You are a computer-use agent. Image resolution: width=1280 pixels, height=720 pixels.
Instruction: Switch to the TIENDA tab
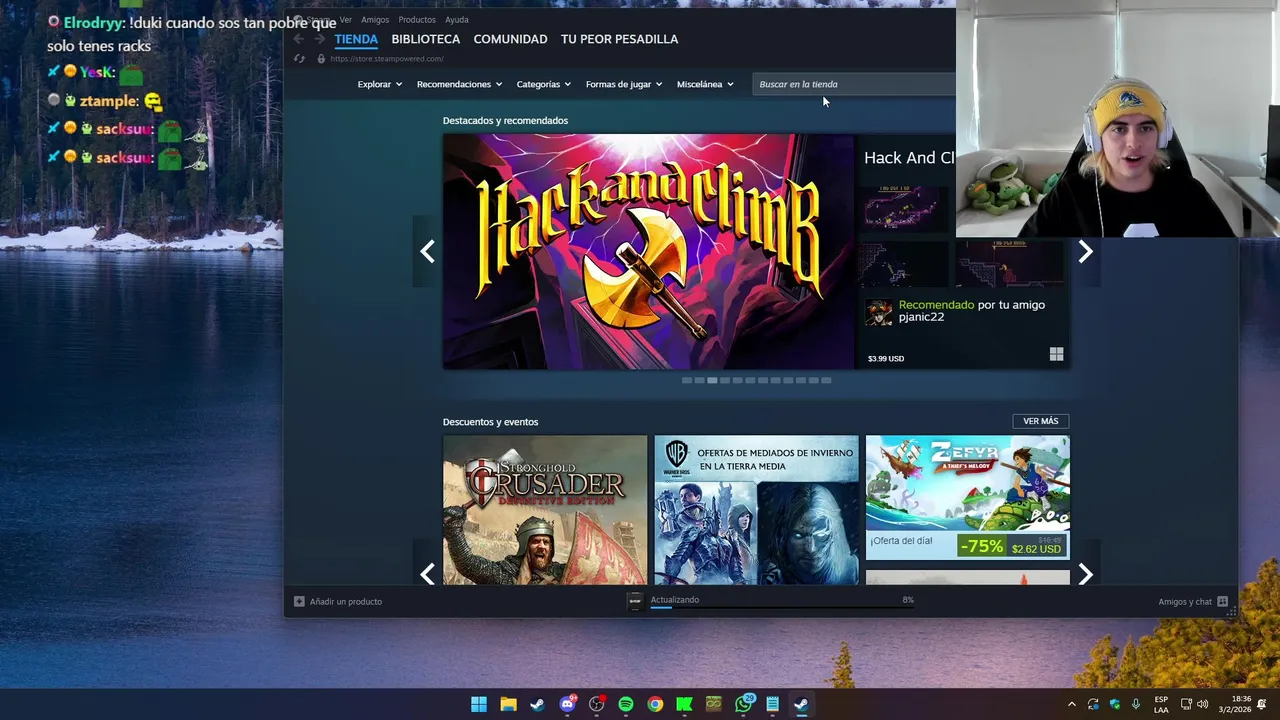[x=356, y=39]
